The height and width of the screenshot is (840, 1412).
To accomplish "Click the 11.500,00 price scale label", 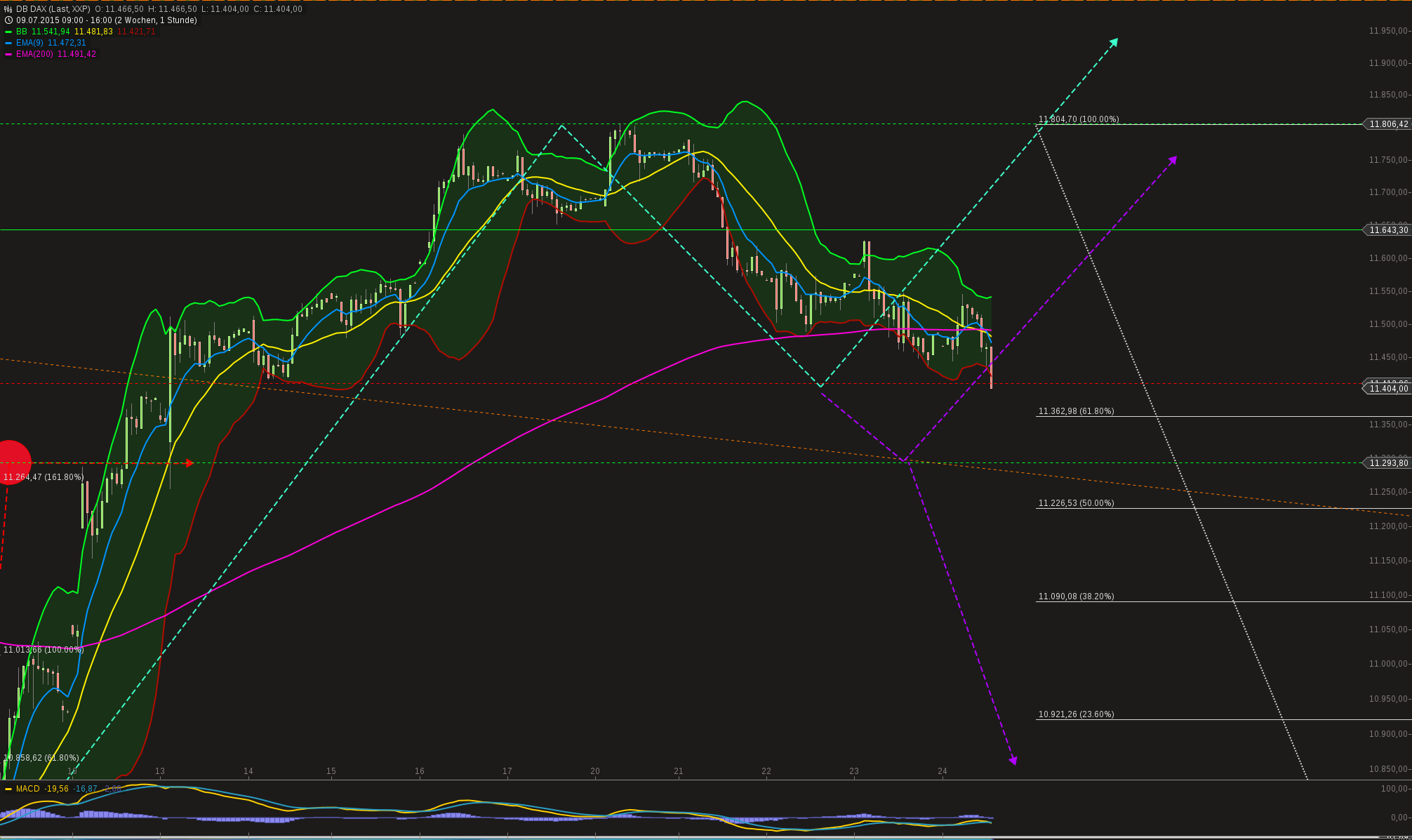I will [x=1389, y=324].
